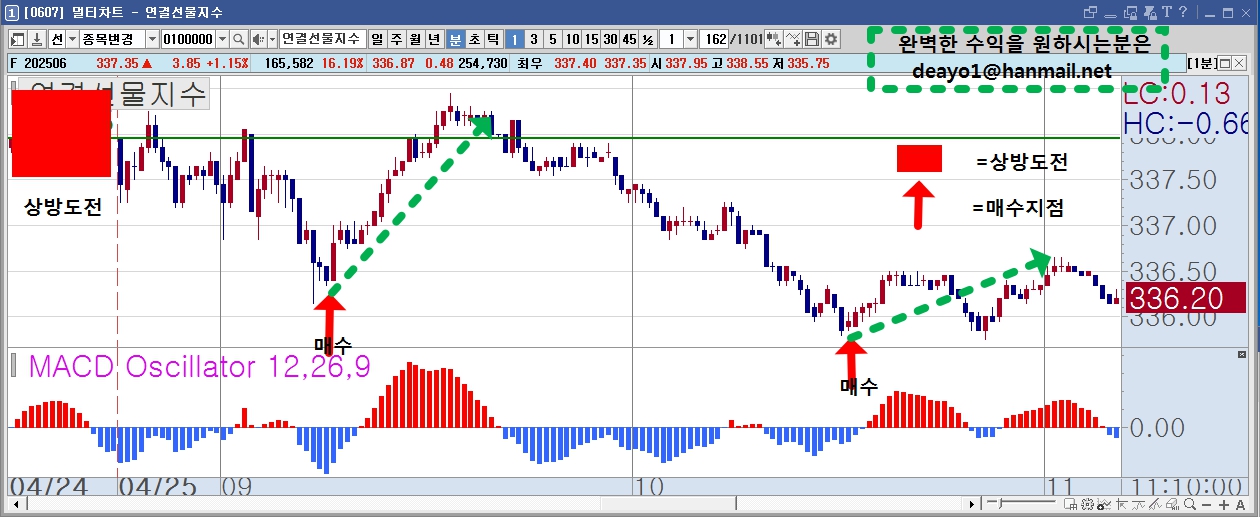
Task: Click the eraser icon in bottom toolbar
Action: (1172, 504)
